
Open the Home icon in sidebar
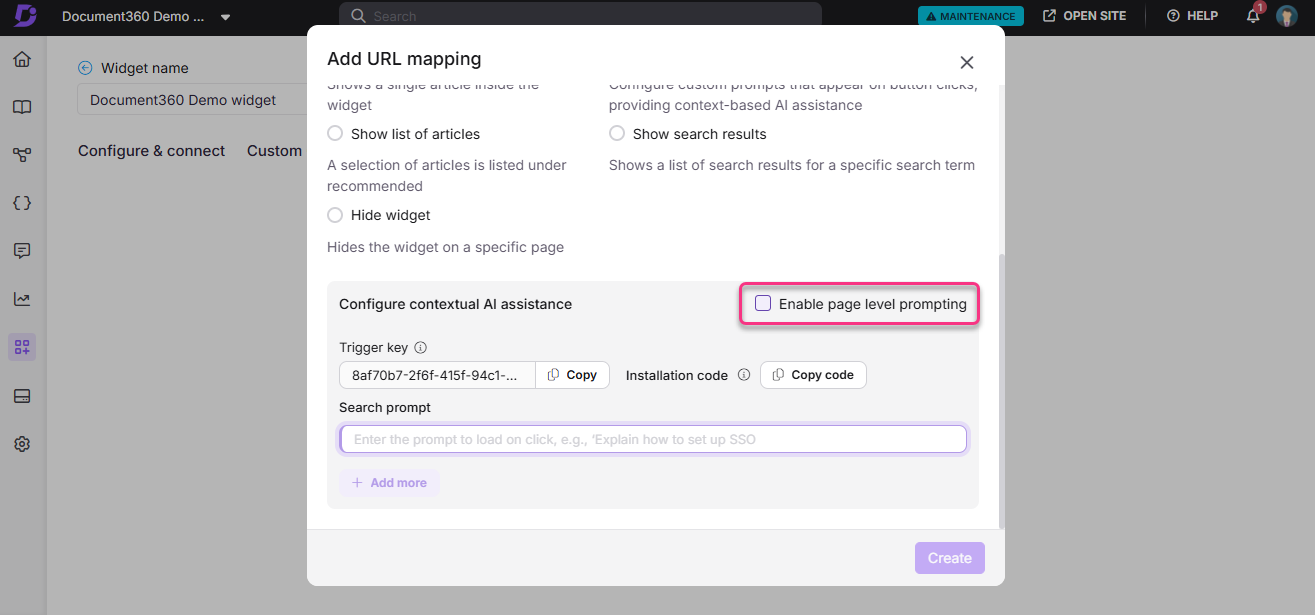tap(22, 59)
